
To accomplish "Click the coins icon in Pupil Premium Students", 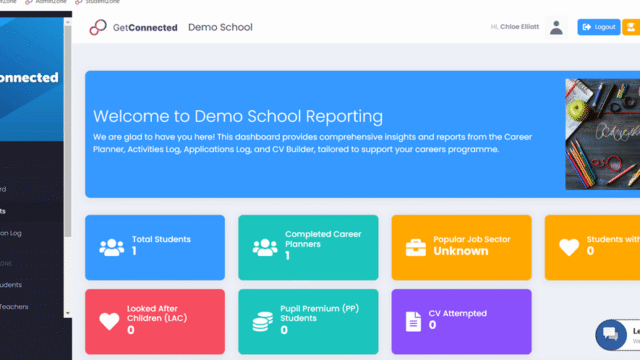I will (262, 322).
